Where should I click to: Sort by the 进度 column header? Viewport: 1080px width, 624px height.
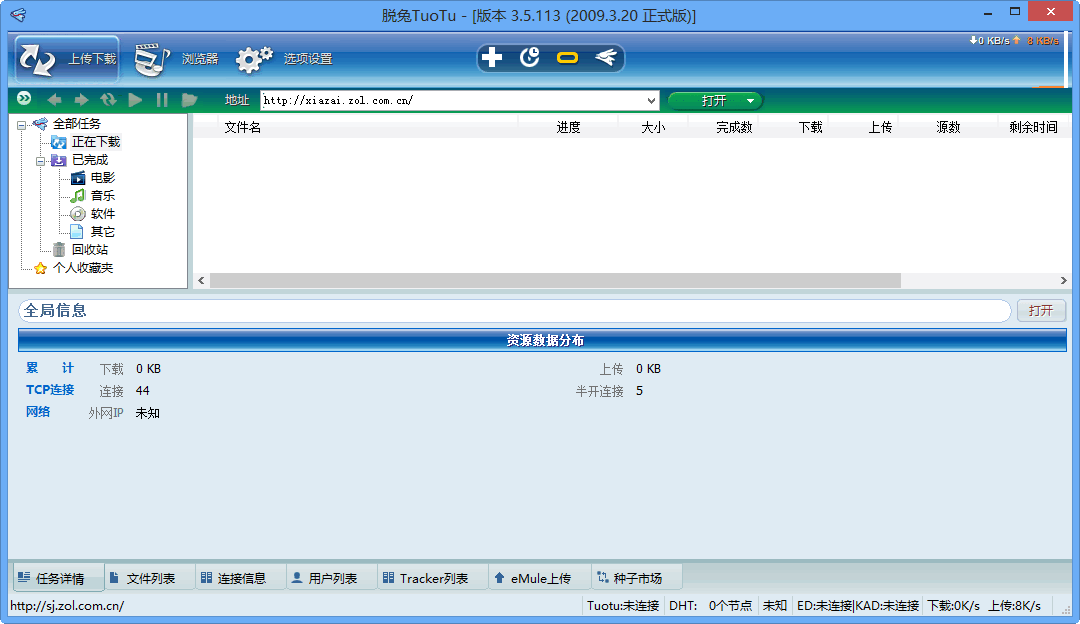pos(568,127)
